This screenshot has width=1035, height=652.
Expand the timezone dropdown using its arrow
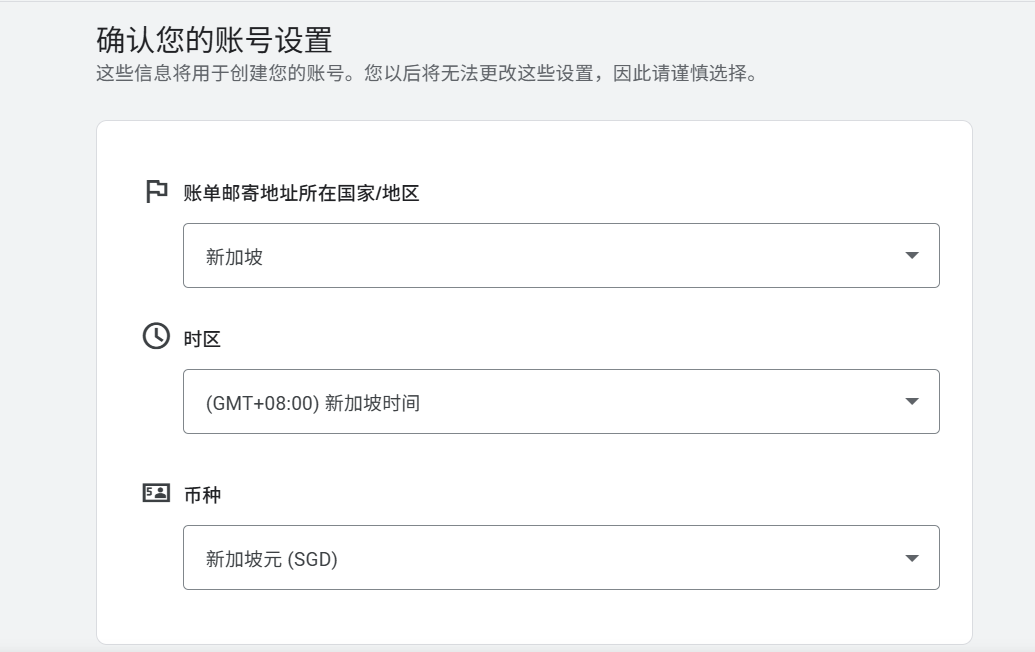pos(911,402)
